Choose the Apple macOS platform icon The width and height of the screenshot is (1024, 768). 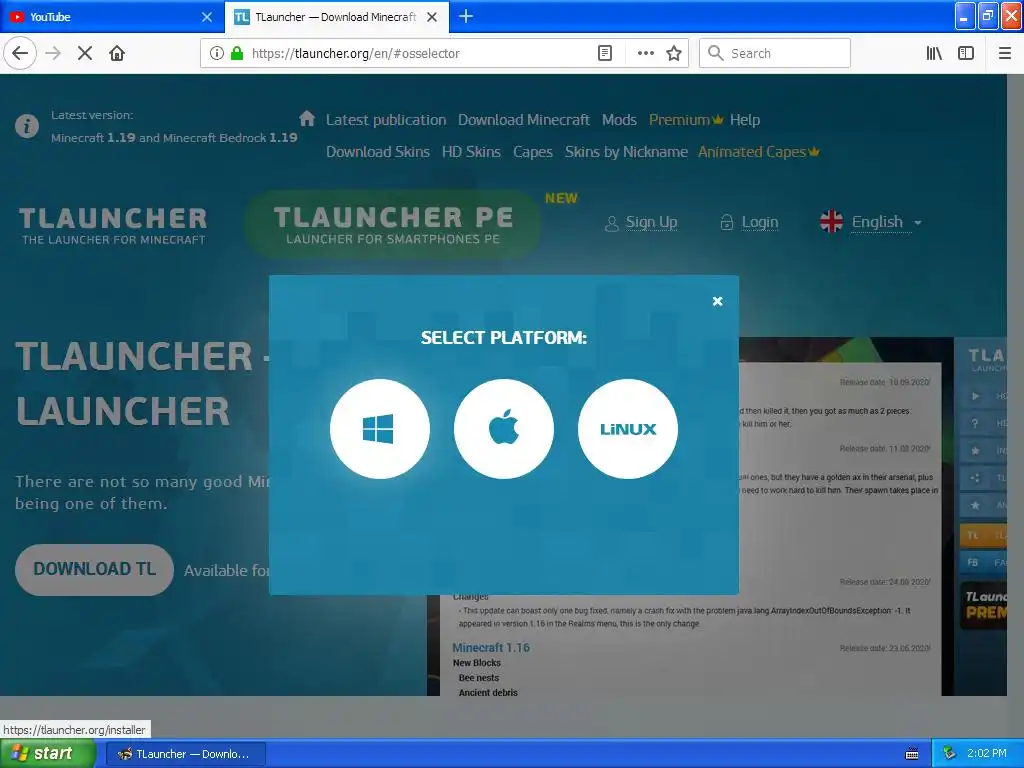[x=504, y=429]
